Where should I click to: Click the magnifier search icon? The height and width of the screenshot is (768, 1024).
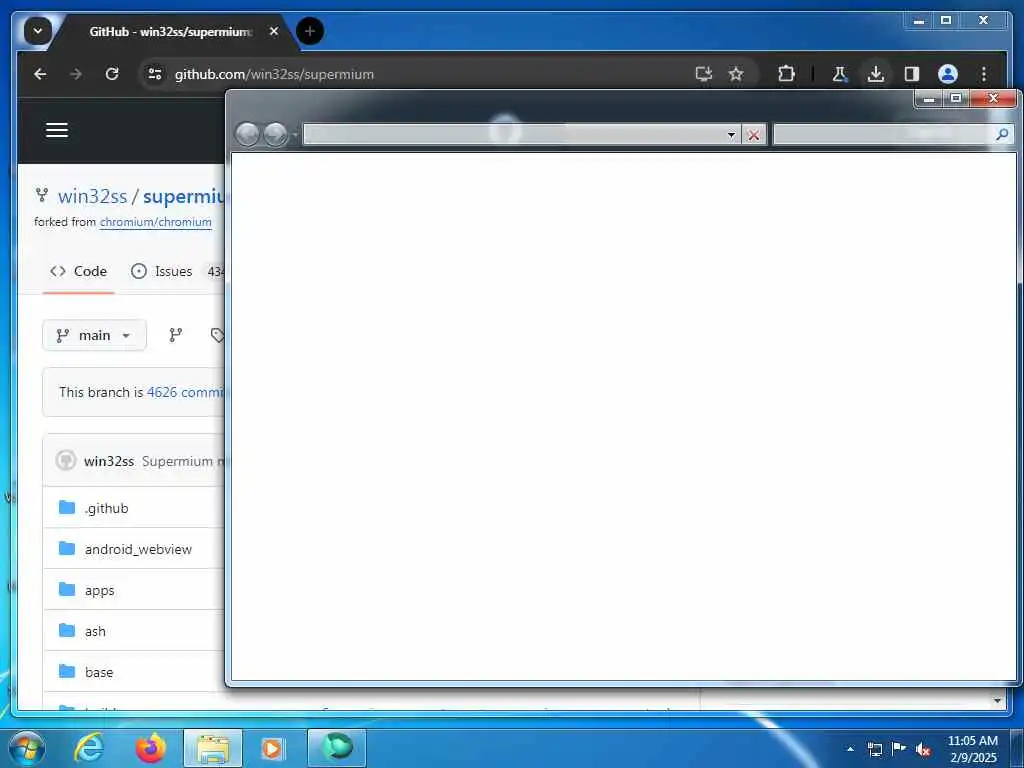point(1002,135)
